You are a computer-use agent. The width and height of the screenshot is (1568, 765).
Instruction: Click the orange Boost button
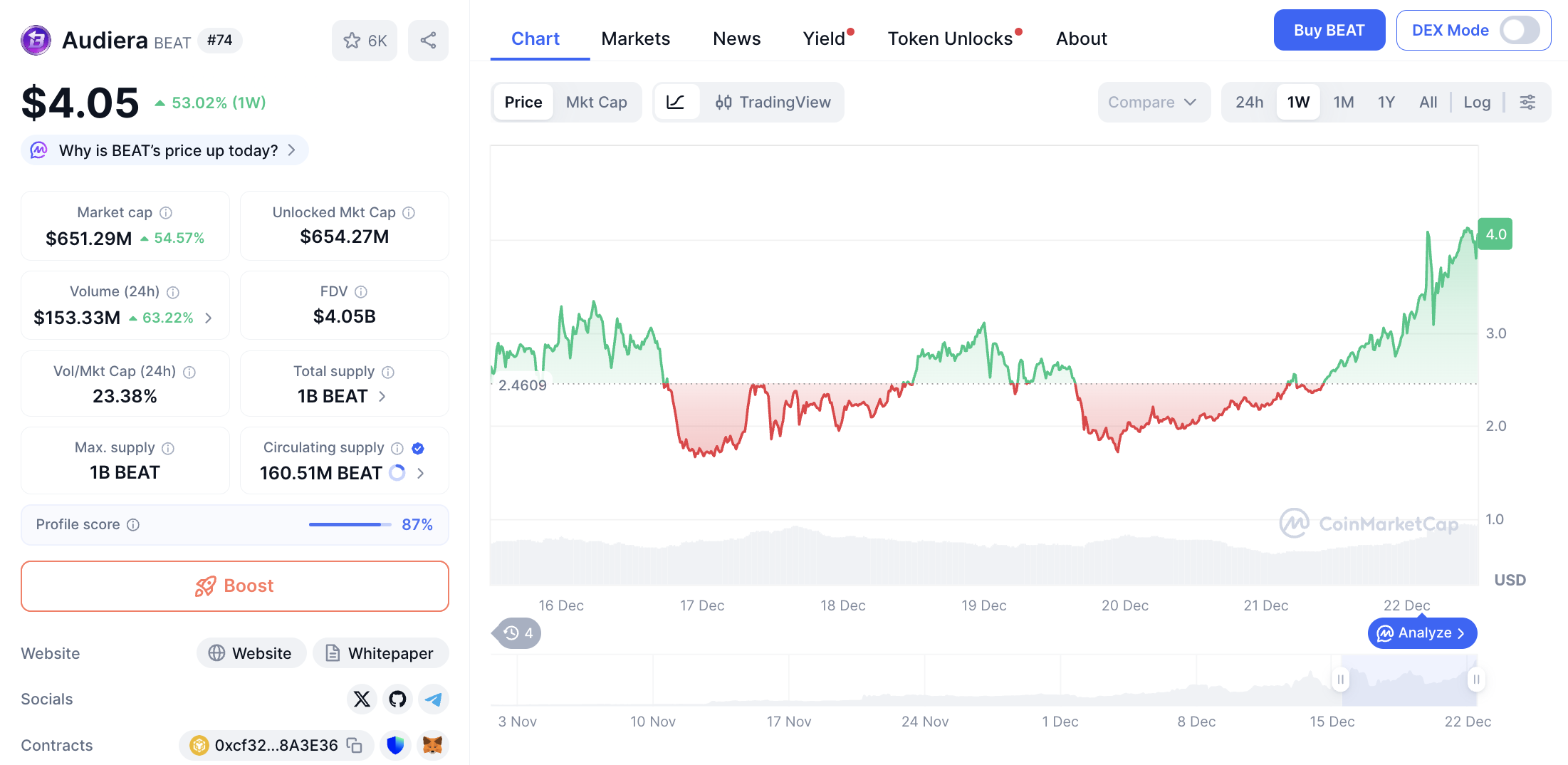pos(235,586)
